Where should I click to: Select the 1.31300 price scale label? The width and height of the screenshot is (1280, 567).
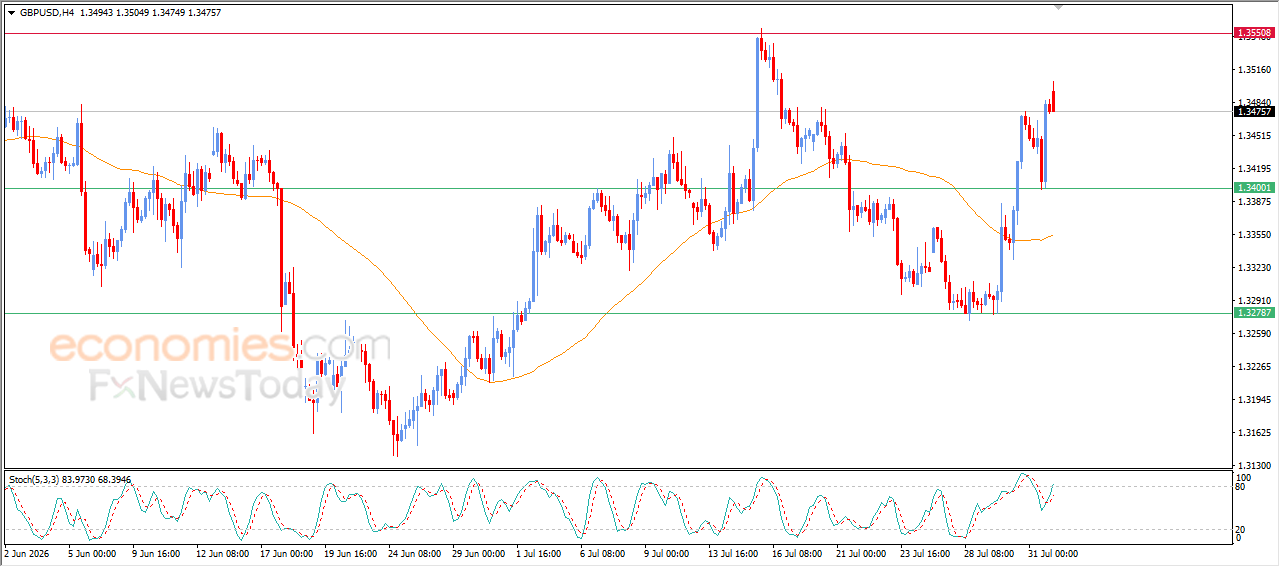[x=1254, y=466]
